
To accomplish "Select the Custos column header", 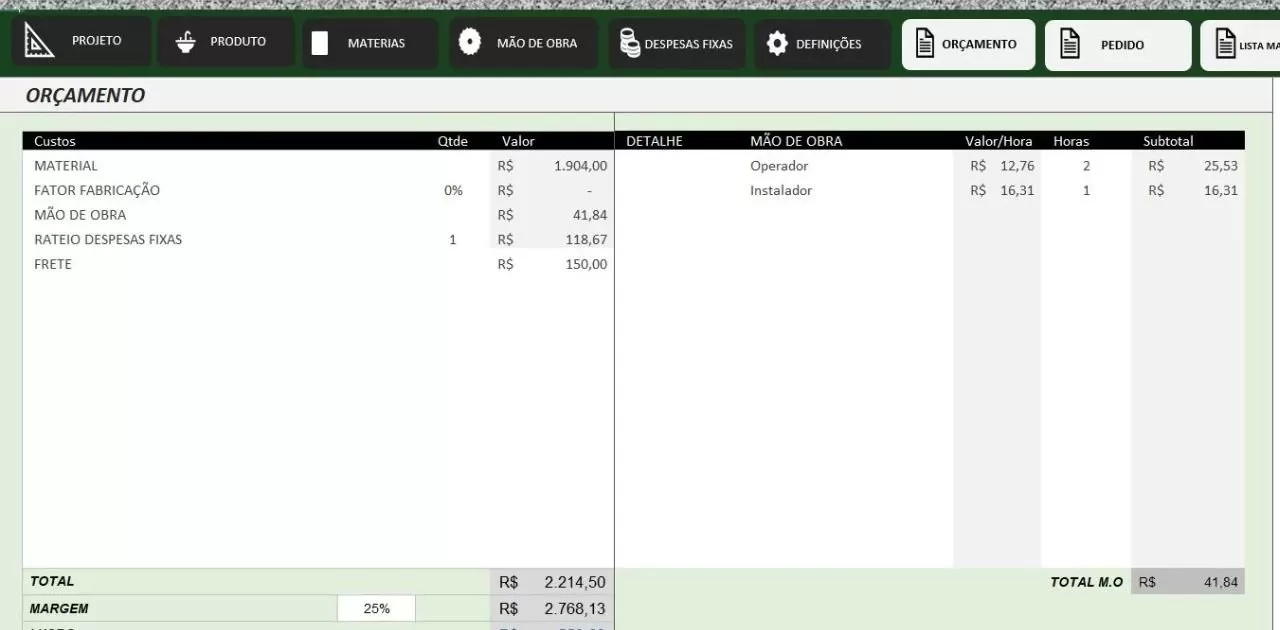I will [x=55, y=141].
